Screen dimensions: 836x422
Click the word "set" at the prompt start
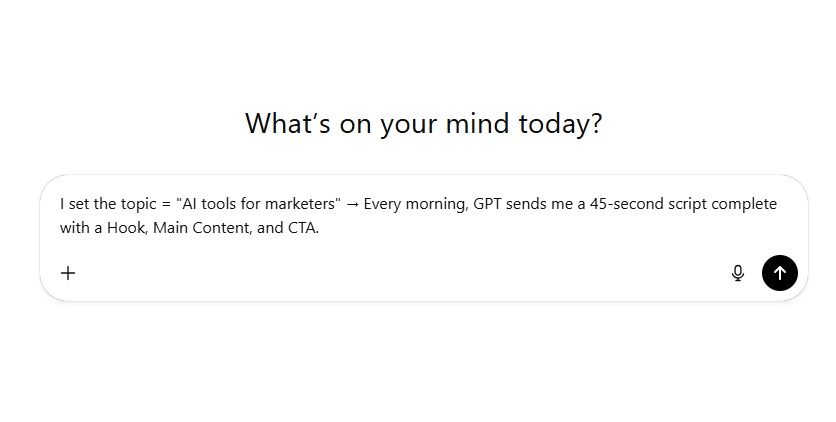[x=78, y=204]
